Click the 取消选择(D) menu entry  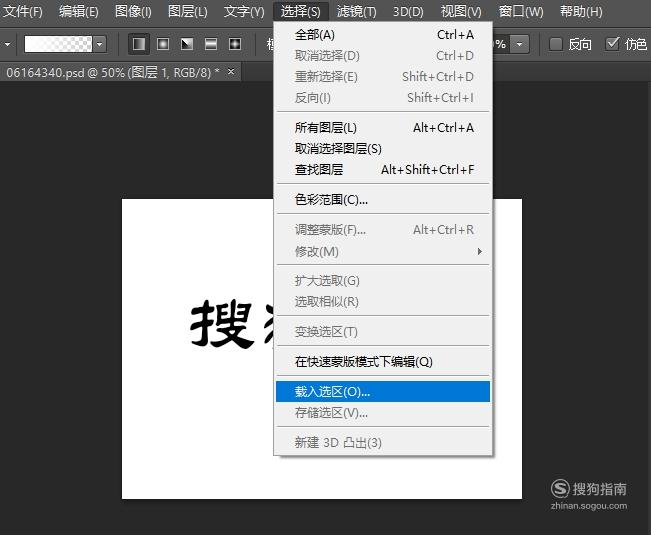(383, 56)
